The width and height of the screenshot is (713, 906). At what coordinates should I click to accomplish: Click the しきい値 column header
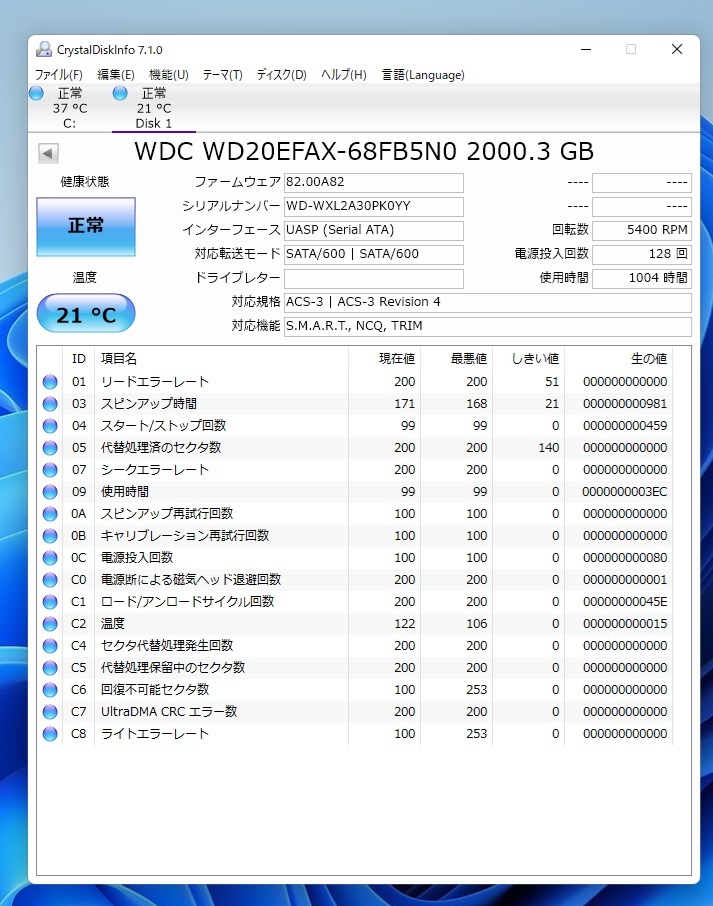coord(529,359)
